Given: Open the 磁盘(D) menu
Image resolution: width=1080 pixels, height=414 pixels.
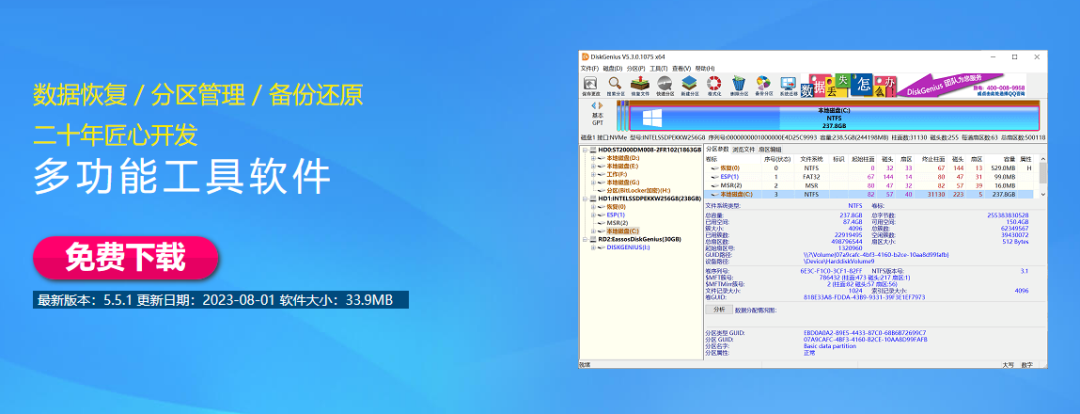Looking at the screenshot, I should tap(612, 68).
